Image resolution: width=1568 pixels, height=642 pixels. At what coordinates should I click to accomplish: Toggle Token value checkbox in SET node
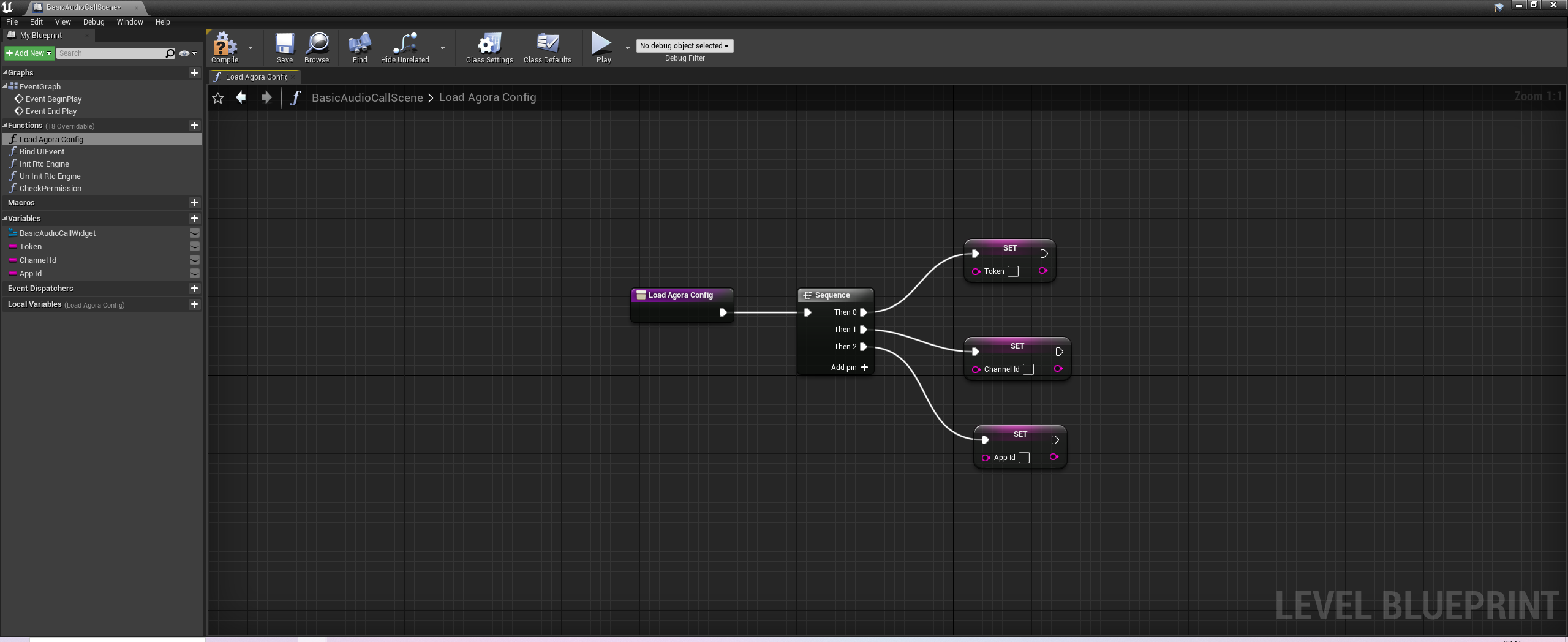click(x=1013, y=271)
